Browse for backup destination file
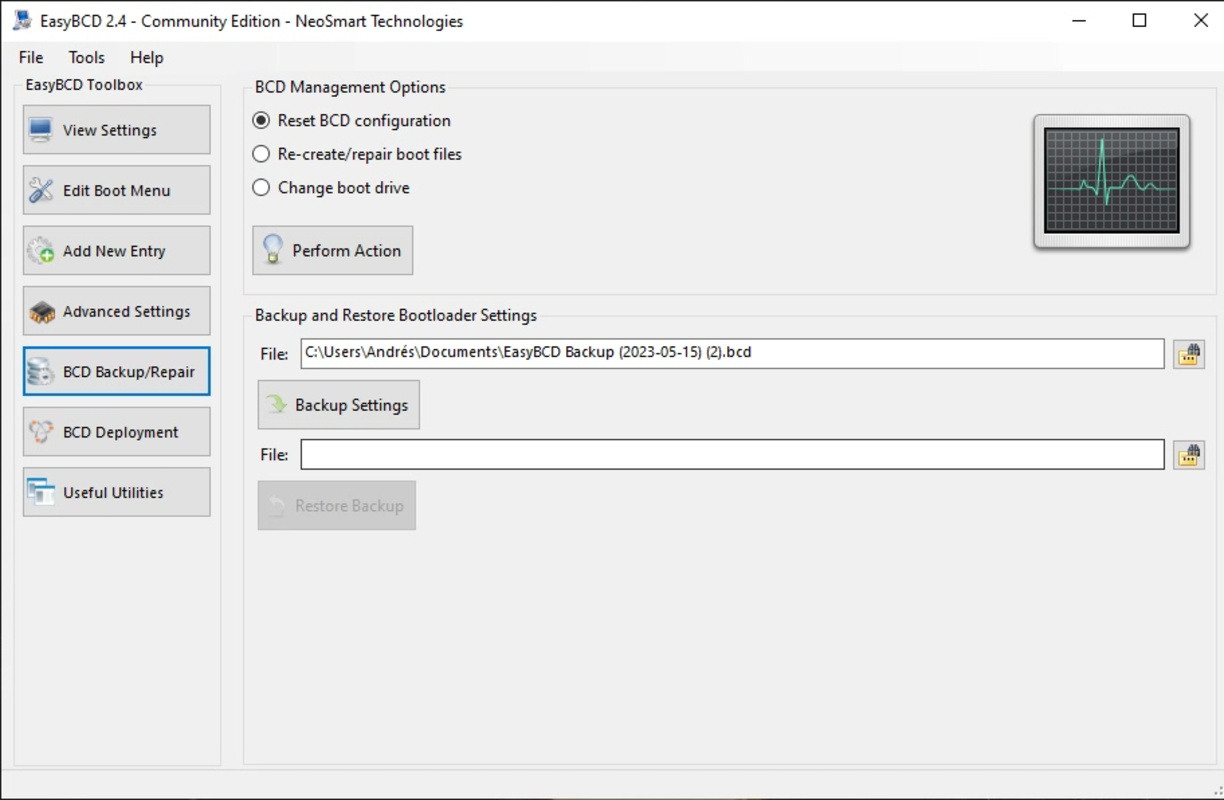This screenshot has height=800, width=1224. point(1189,354)
